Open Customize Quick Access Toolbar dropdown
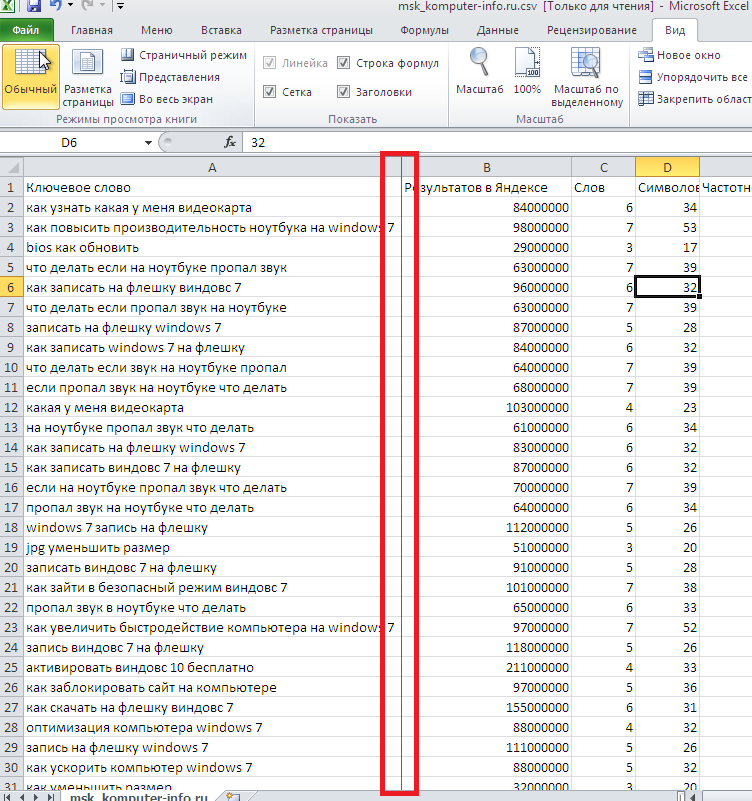This screenshot has width=752, height=801. pyautogui.click(x=121, y=6)
